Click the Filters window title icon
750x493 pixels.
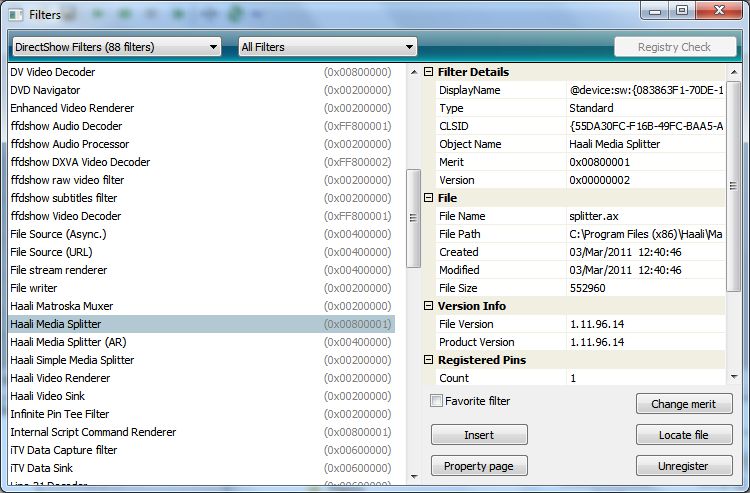pos(15,15)
